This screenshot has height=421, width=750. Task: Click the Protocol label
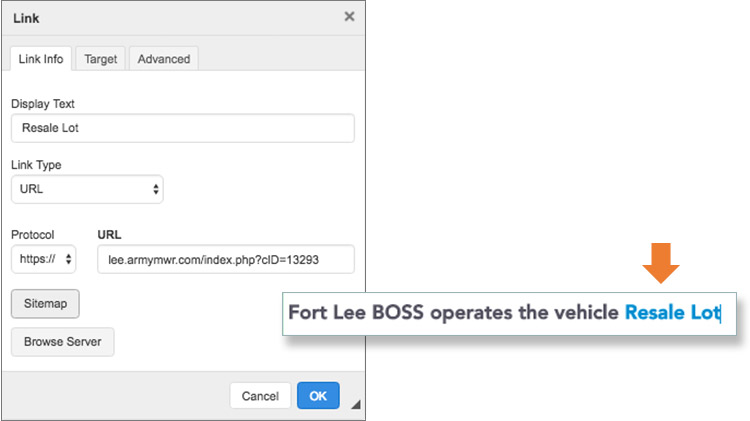(x=33, y=234)
